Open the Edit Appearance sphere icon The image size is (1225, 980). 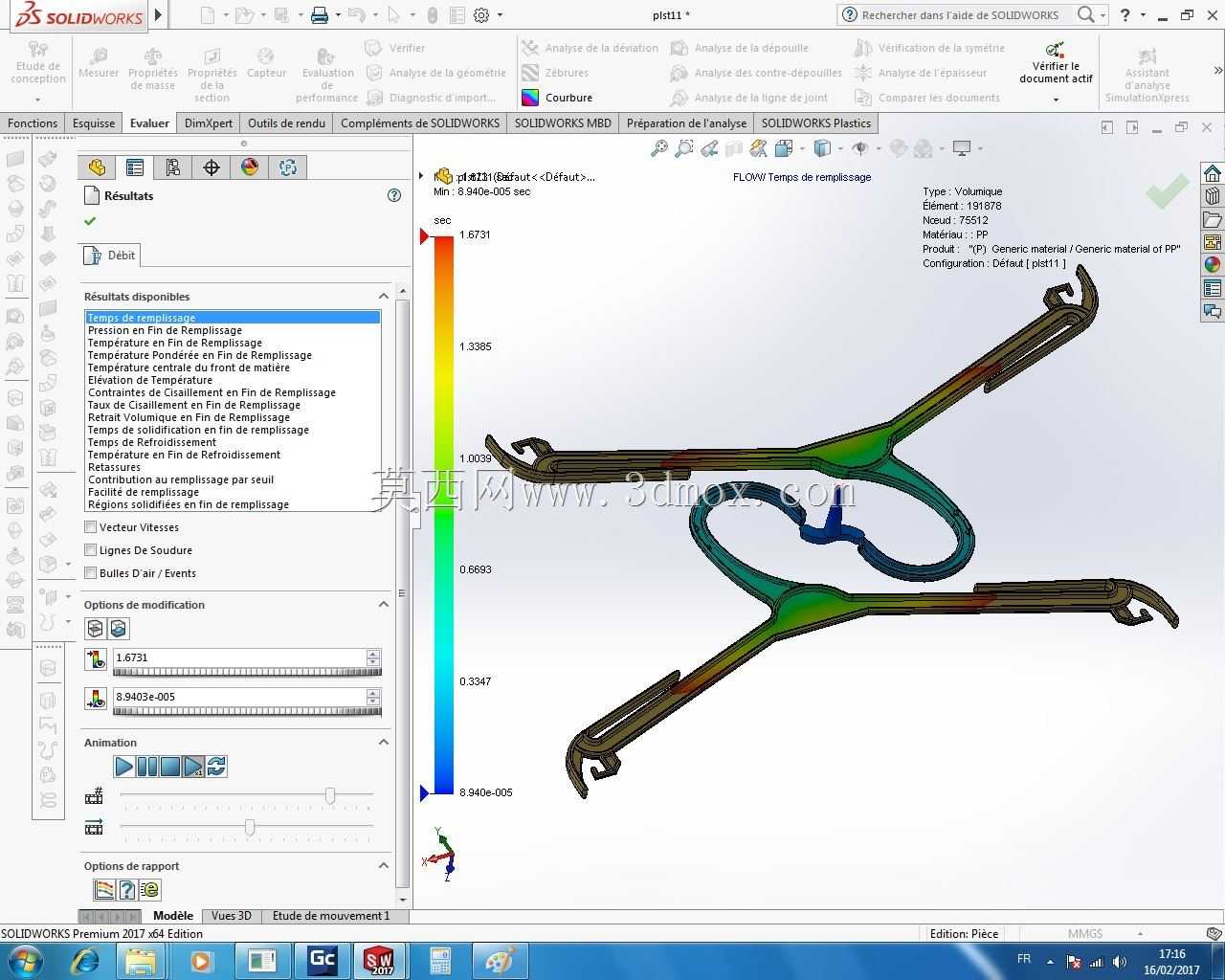coord(899,148)
